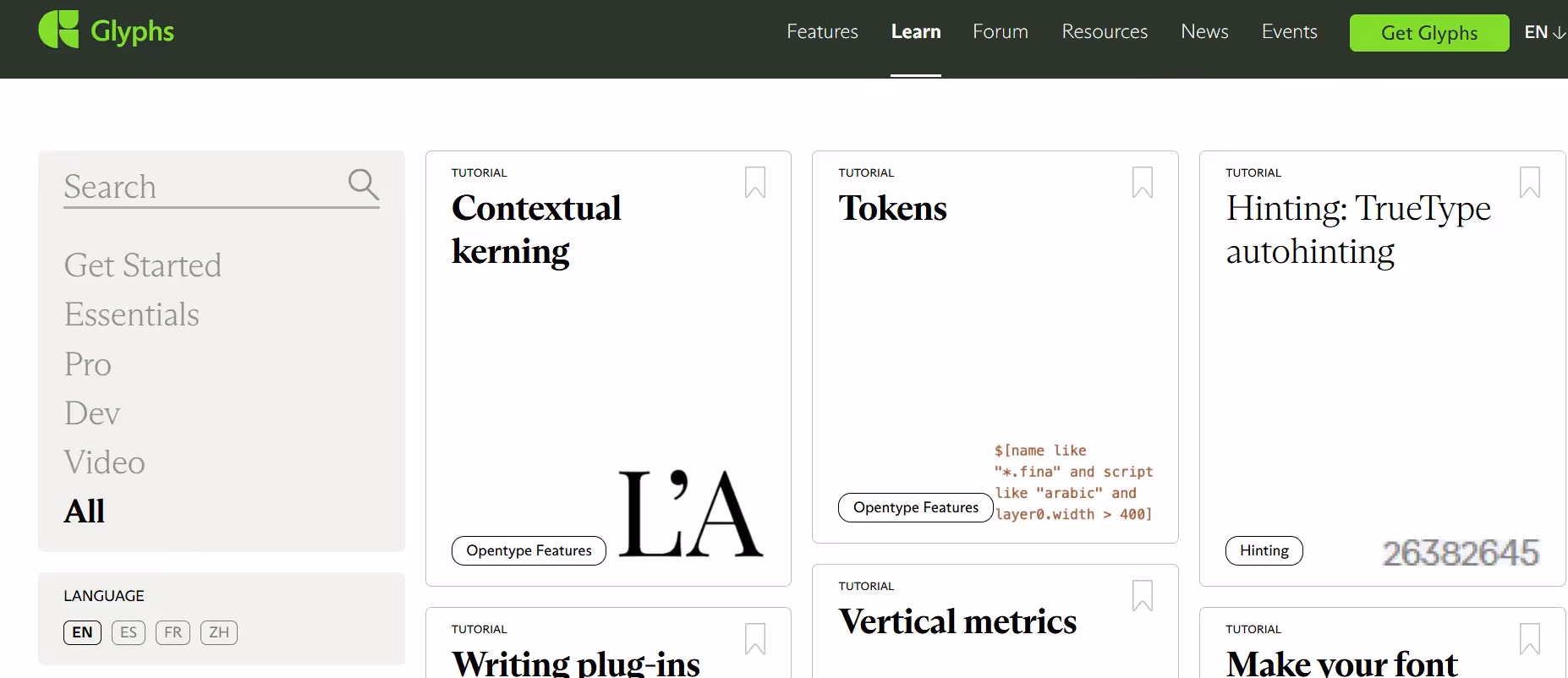
Task: Filter by Essentials category
Action: tap(132, 314)
